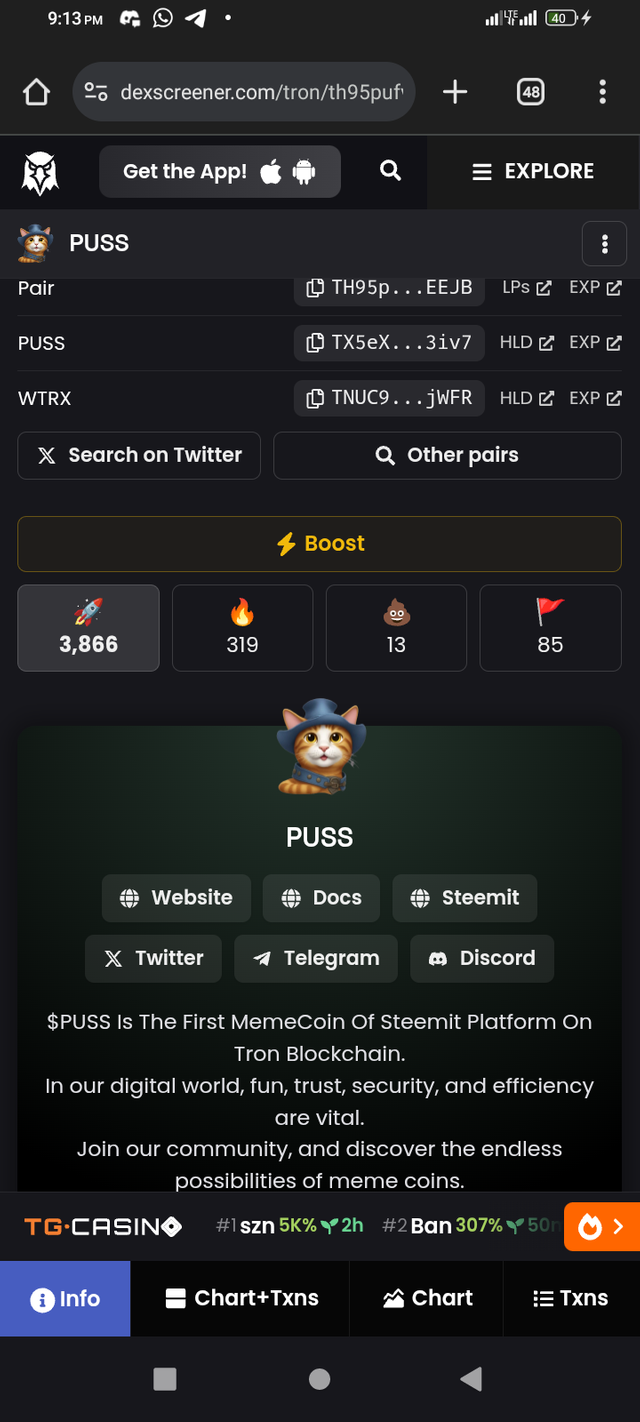640x1422 pixels.
Task: Switch to the Txns tab
Action: 571,1298
